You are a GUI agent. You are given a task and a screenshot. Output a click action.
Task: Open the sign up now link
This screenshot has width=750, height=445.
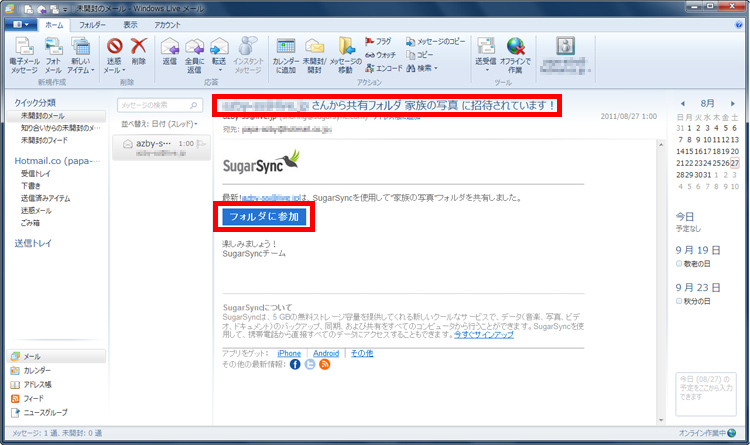pyautogui.click(x=484, y=334)
